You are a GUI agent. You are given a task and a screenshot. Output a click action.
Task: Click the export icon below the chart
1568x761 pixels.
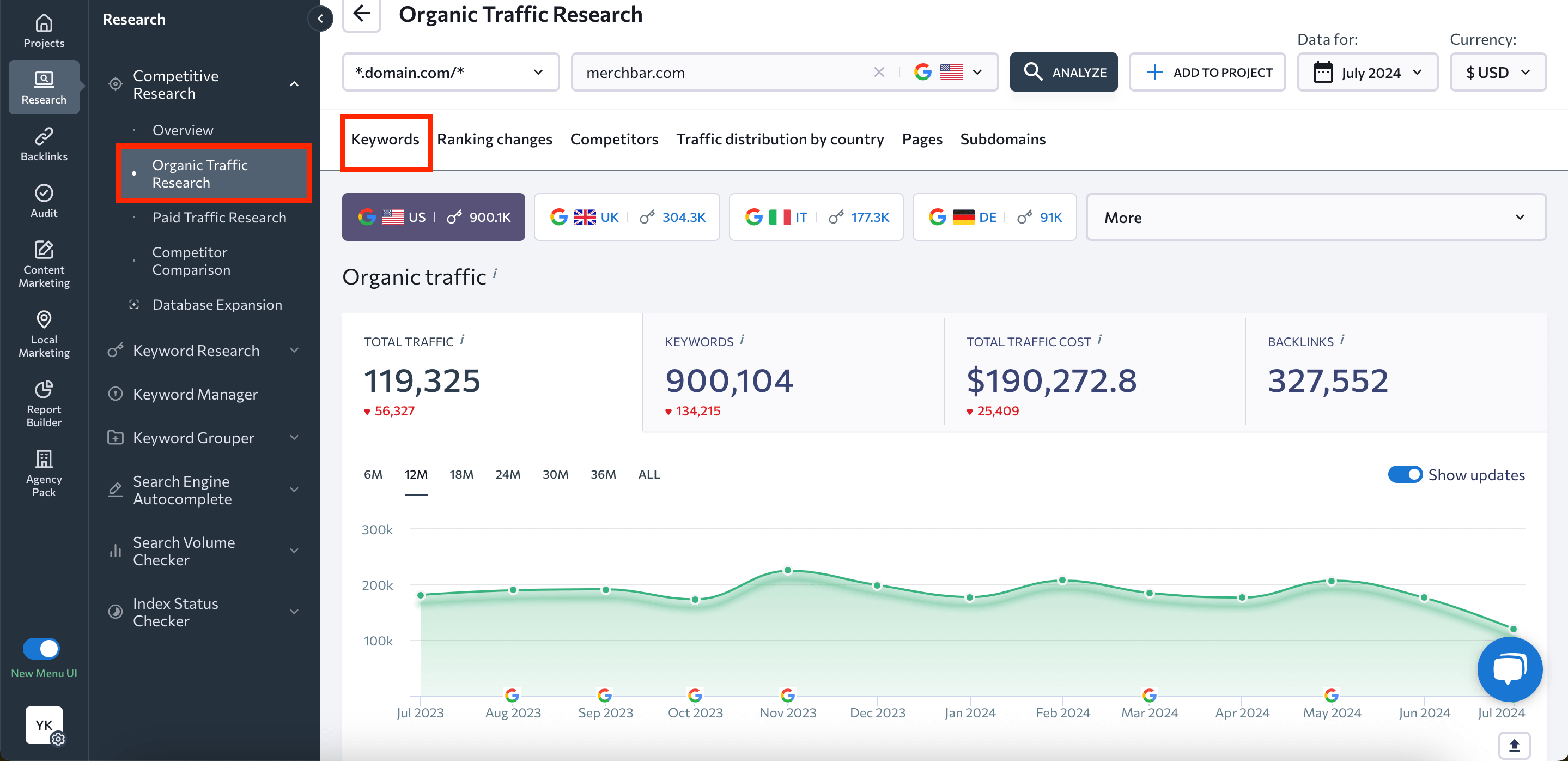1515,745
